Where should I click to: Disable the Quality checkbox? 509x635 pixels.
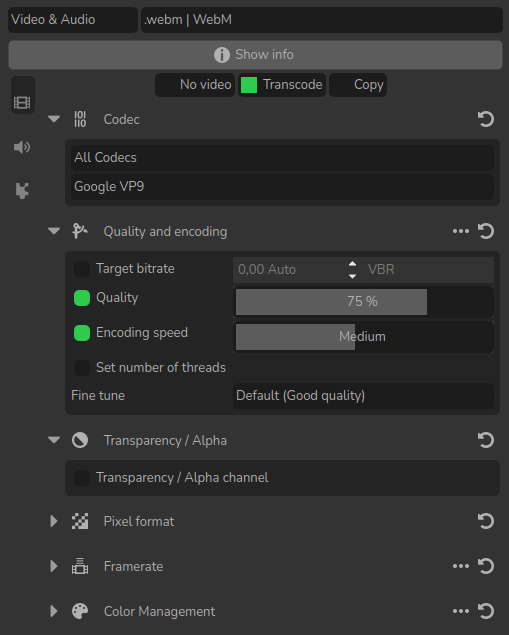point(82,298)
